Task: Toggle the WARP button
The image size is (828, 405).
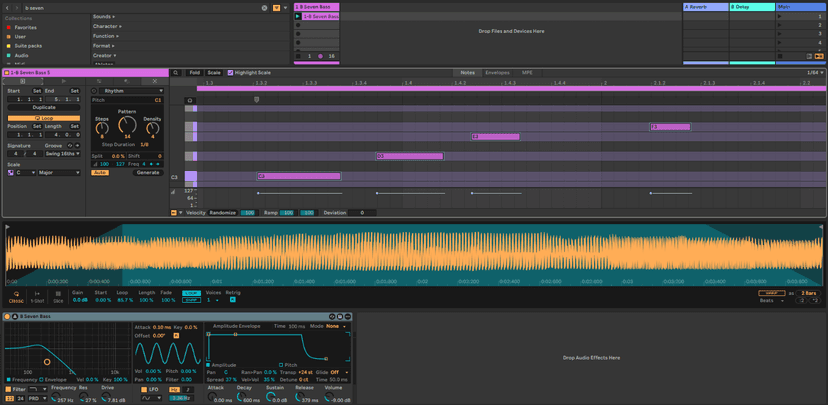Action: (x=771, y=293)
